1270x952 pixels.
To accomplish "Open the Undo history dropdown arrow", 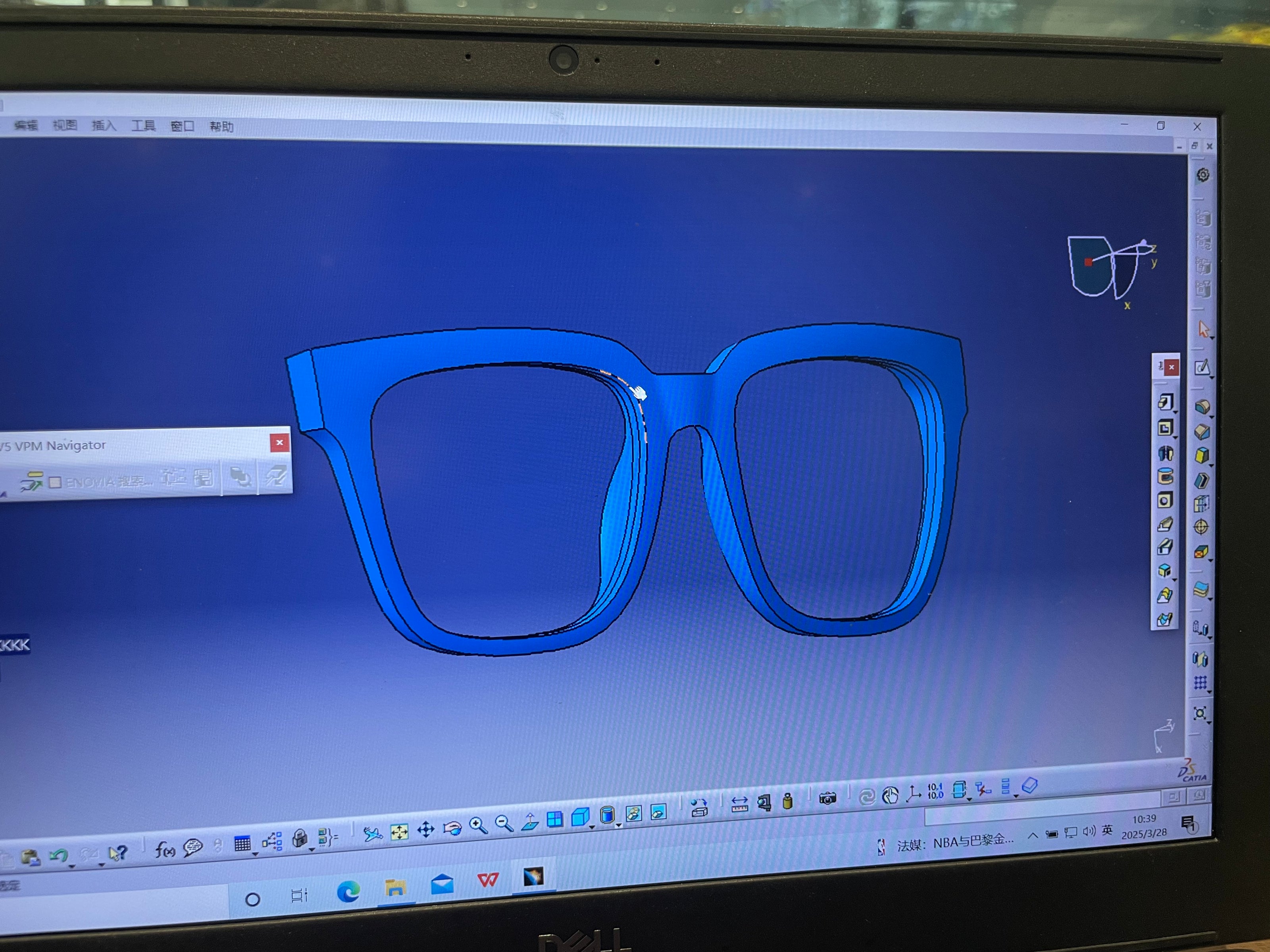I will (x=72, y=866).
